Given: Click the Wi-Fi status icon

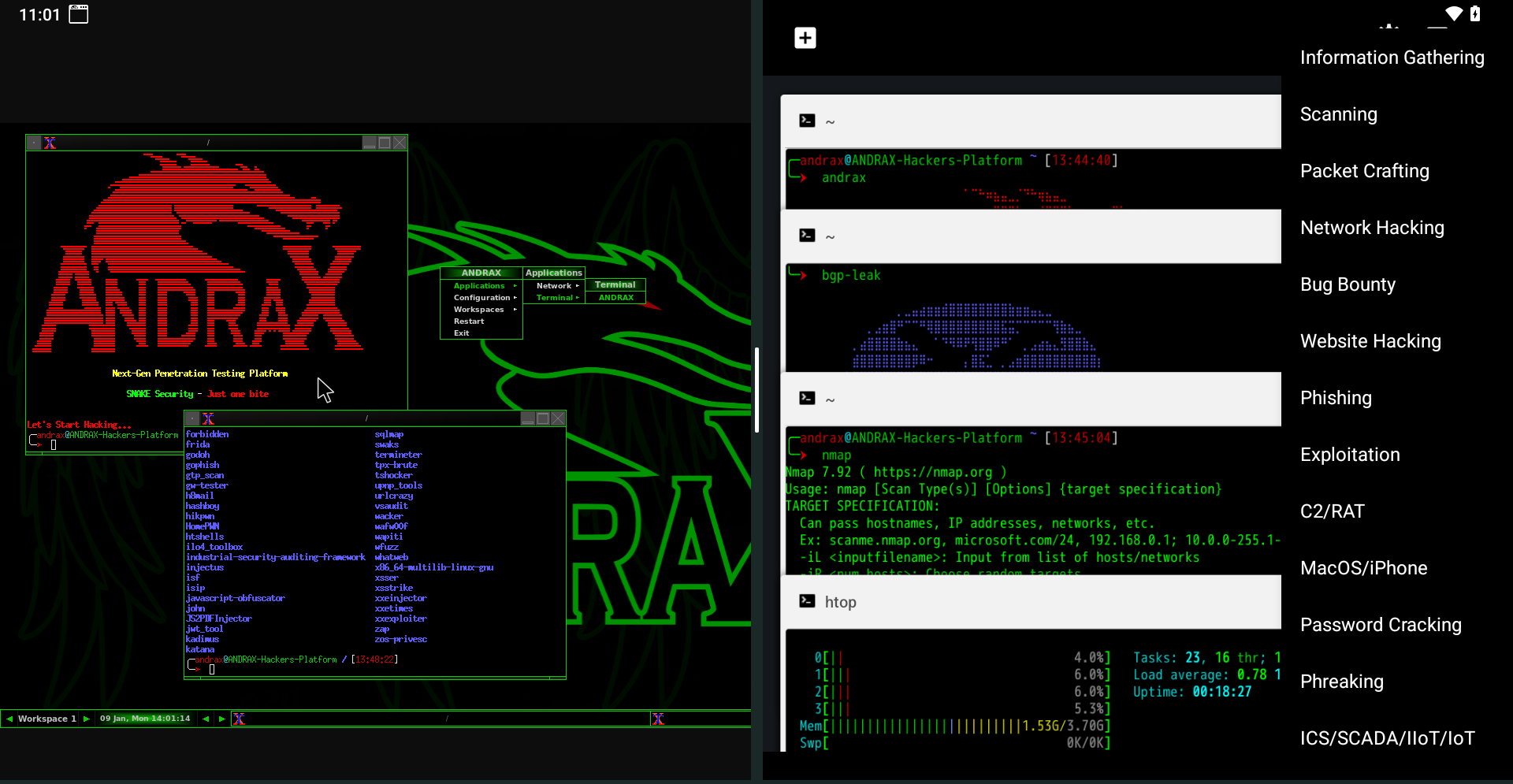Looking at the screenshot, I should pyautogui.click(x=1454, y=13).
